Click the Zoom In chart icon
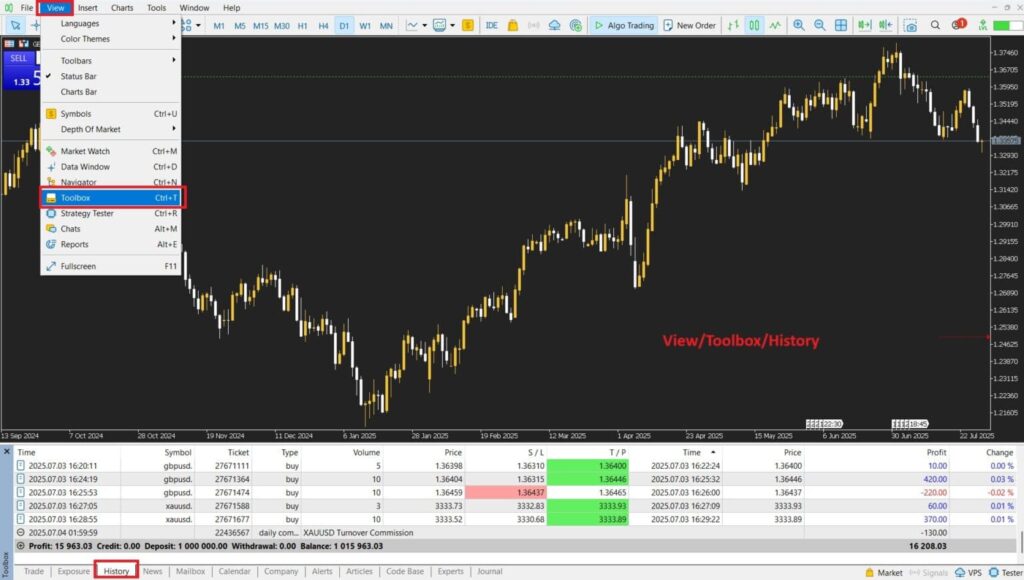Viewport: 1024px width, 580px height. coord(800,25)
